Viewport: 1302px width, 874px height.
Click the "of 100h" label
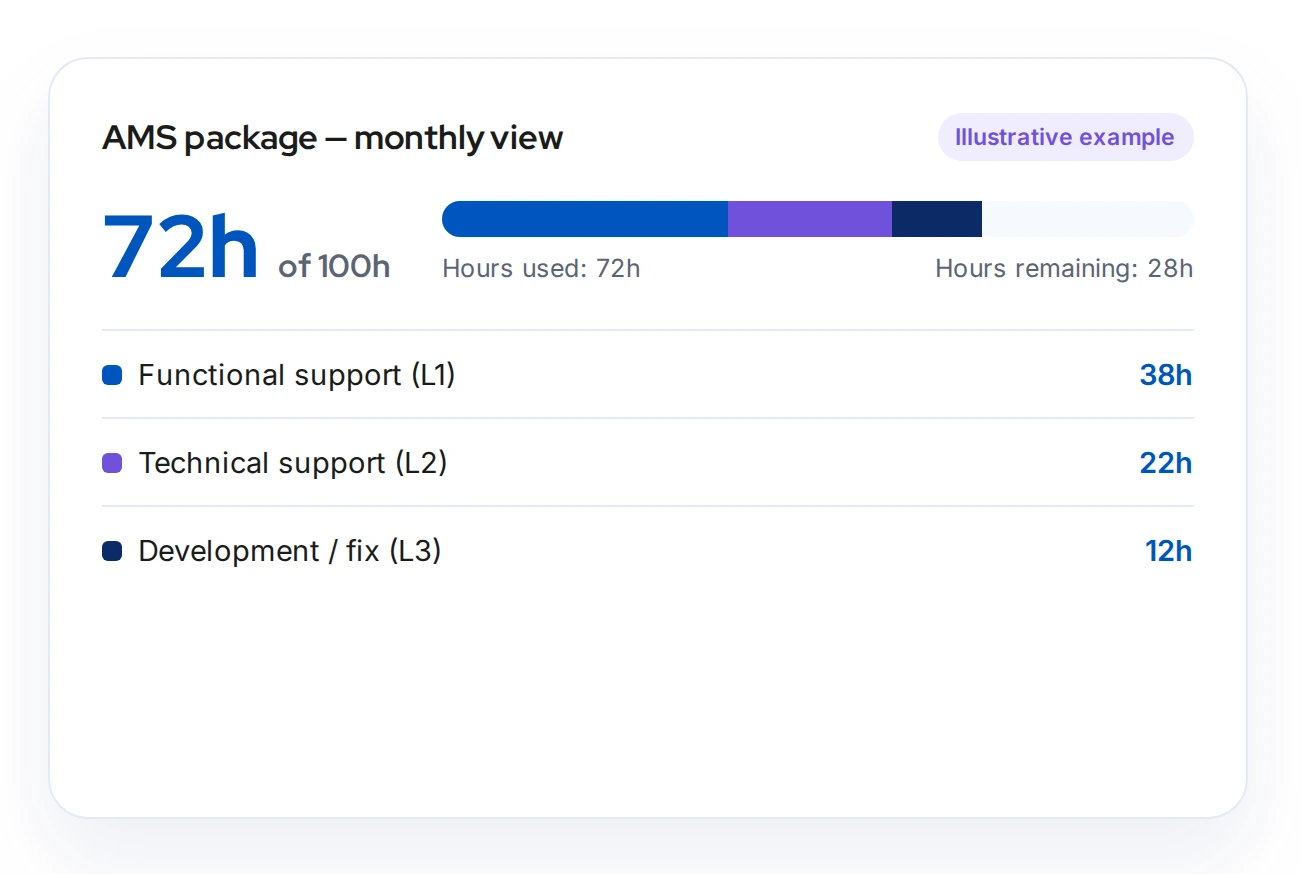coord(334,266)
